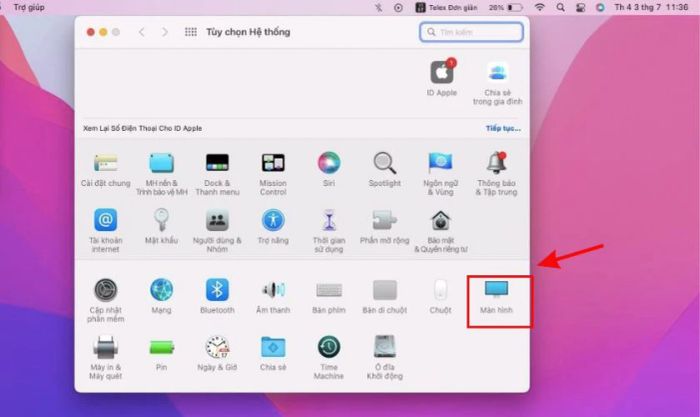Open Tài khoản internet preferences
This screenshot has width=700, height=417.
pos(106,231)
